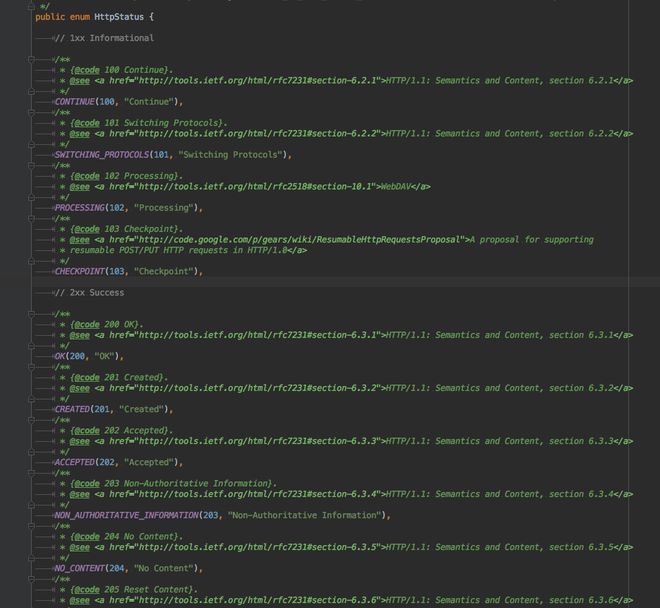This screenshot has height=608, width=660.
Task: Fold the Javadoc beginning above 103 Checkpoint
Action: (31, 219)
